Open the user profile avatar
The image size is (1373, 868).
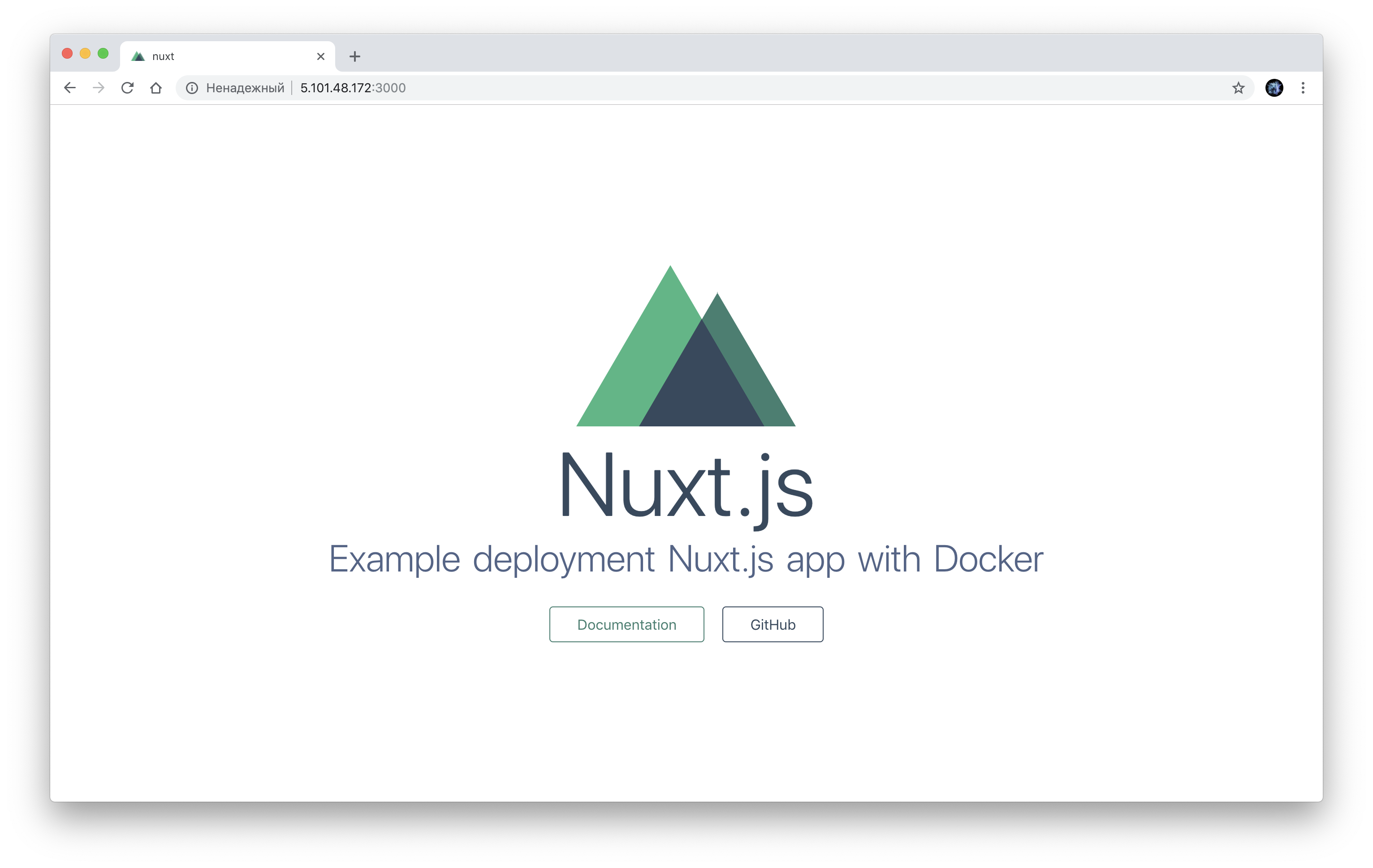[x=1274, y=88]
